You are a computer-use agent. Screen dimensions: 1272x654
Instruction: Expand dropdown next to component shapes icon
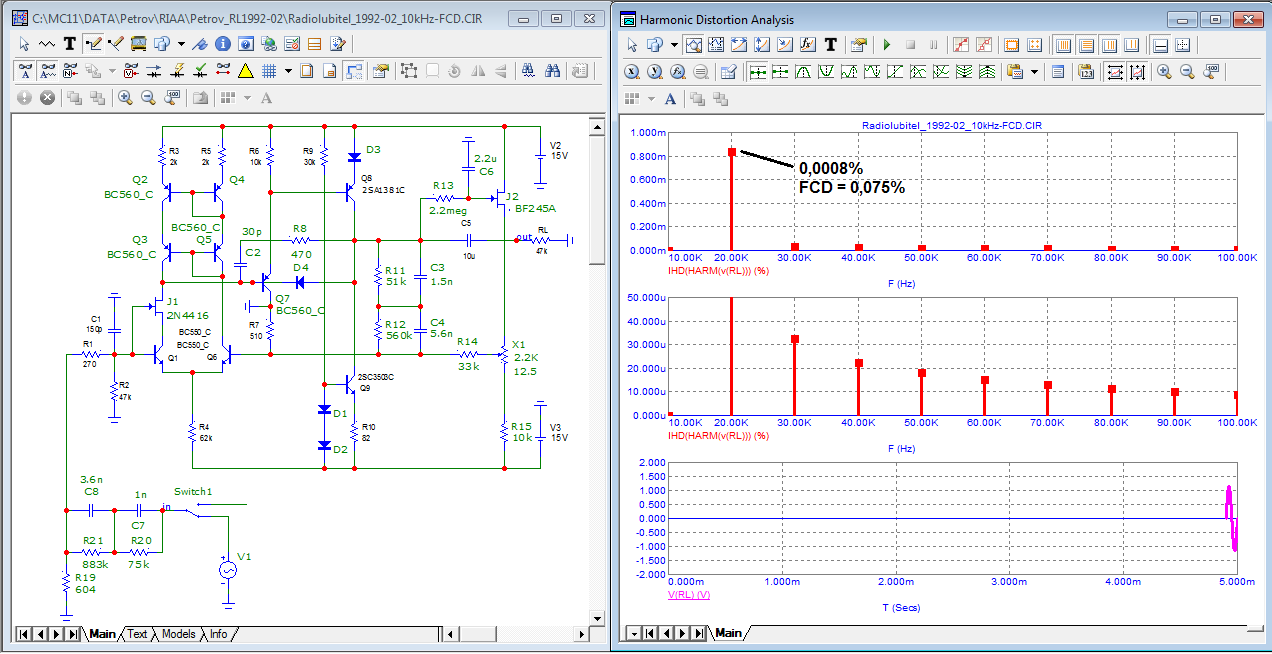[180, 44]
